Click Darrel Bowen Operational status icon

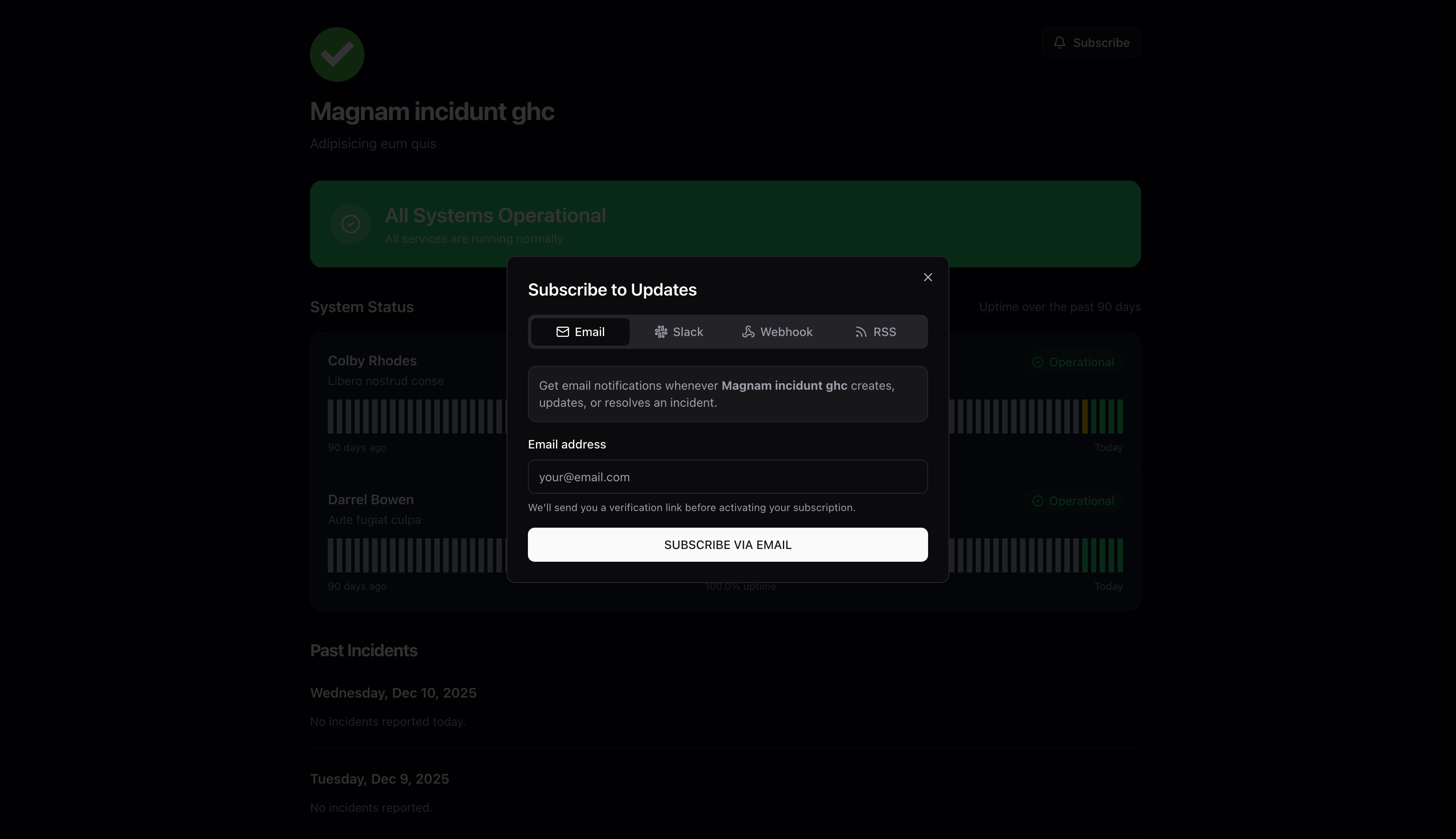click(1037, 501)
